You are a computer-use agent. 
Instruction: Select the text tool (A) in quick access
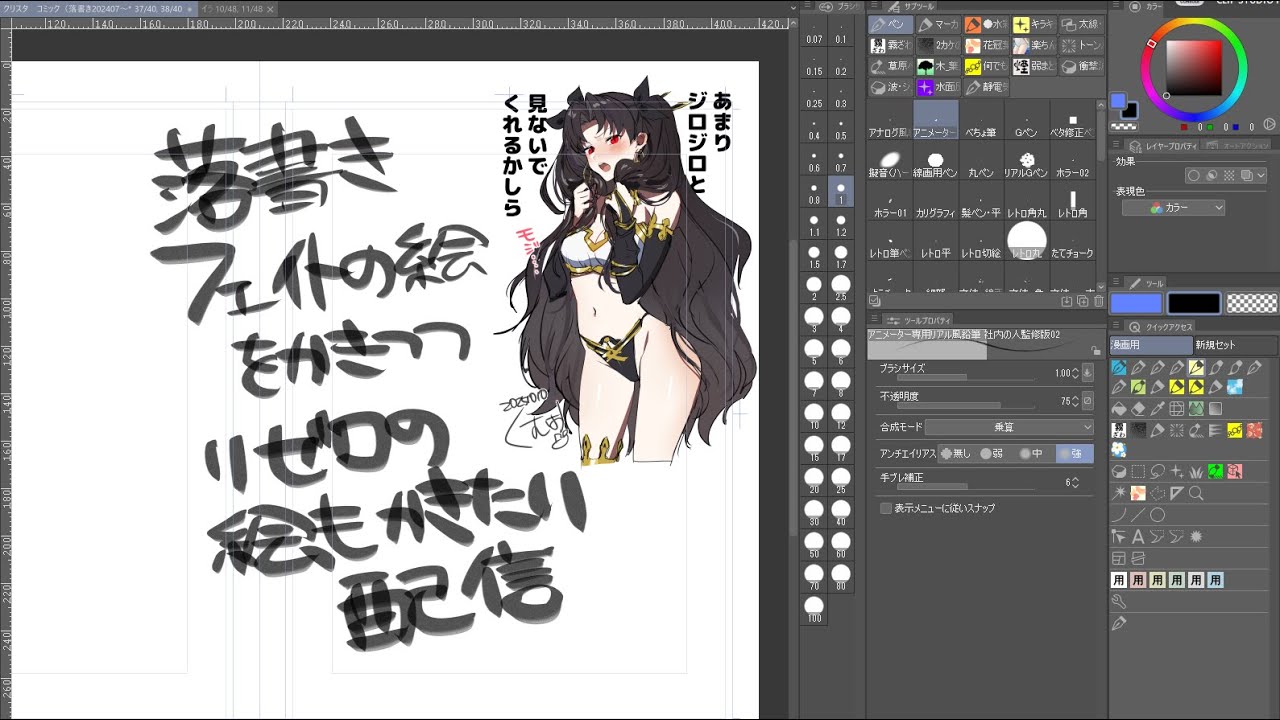click(1137, 537)
